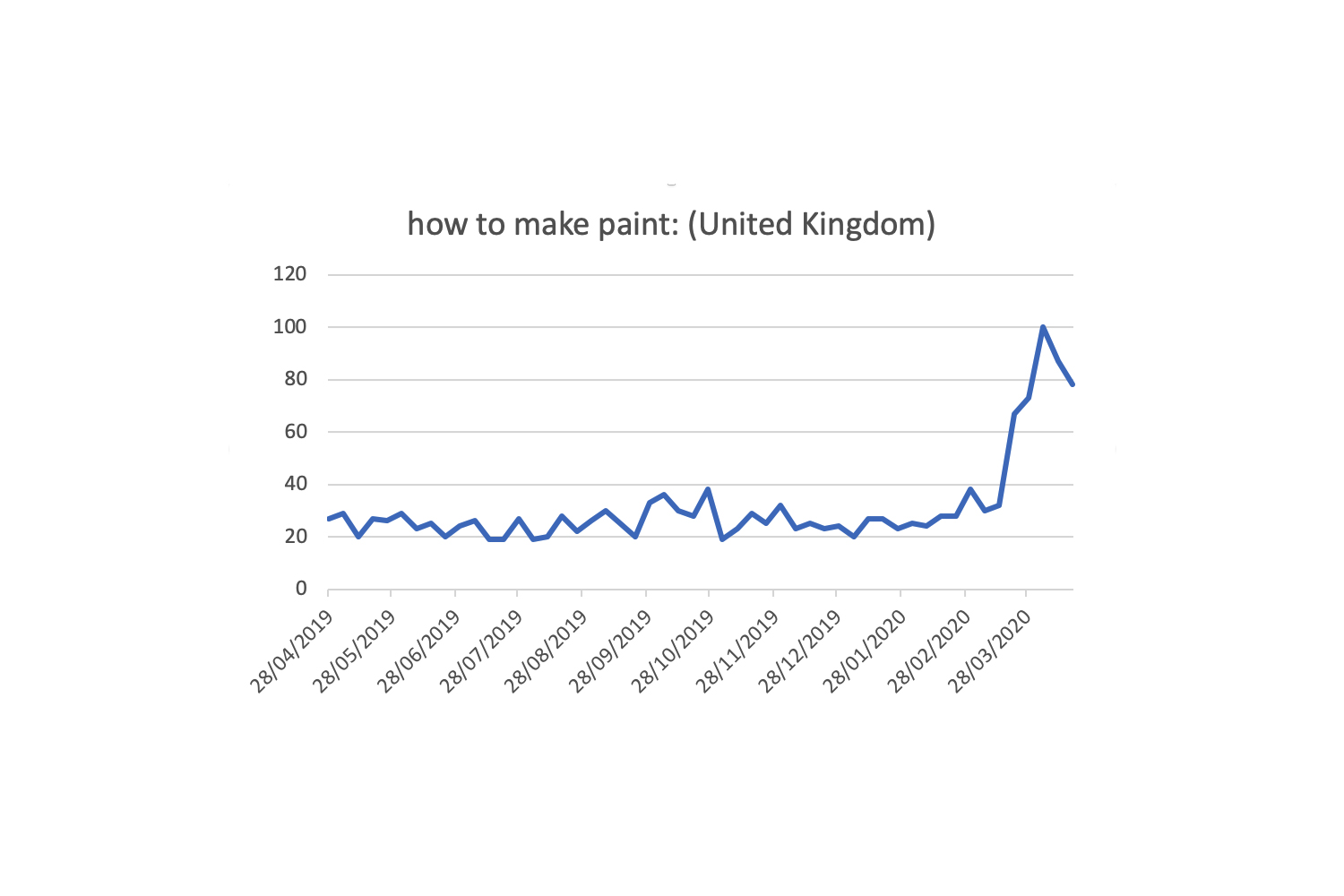Select the 28/01/2020 date label
The width and height of the screenshot is (1344, 896).
pyautogui.click(x=864, y=651)
